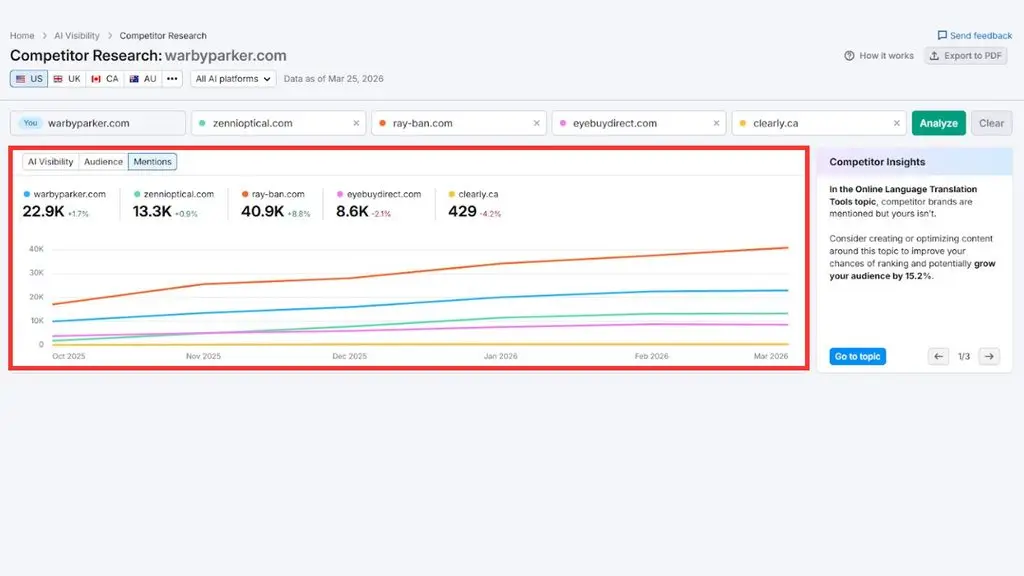Click the Go to topic button
The image size is (1024, 576).
coord(857,357)
